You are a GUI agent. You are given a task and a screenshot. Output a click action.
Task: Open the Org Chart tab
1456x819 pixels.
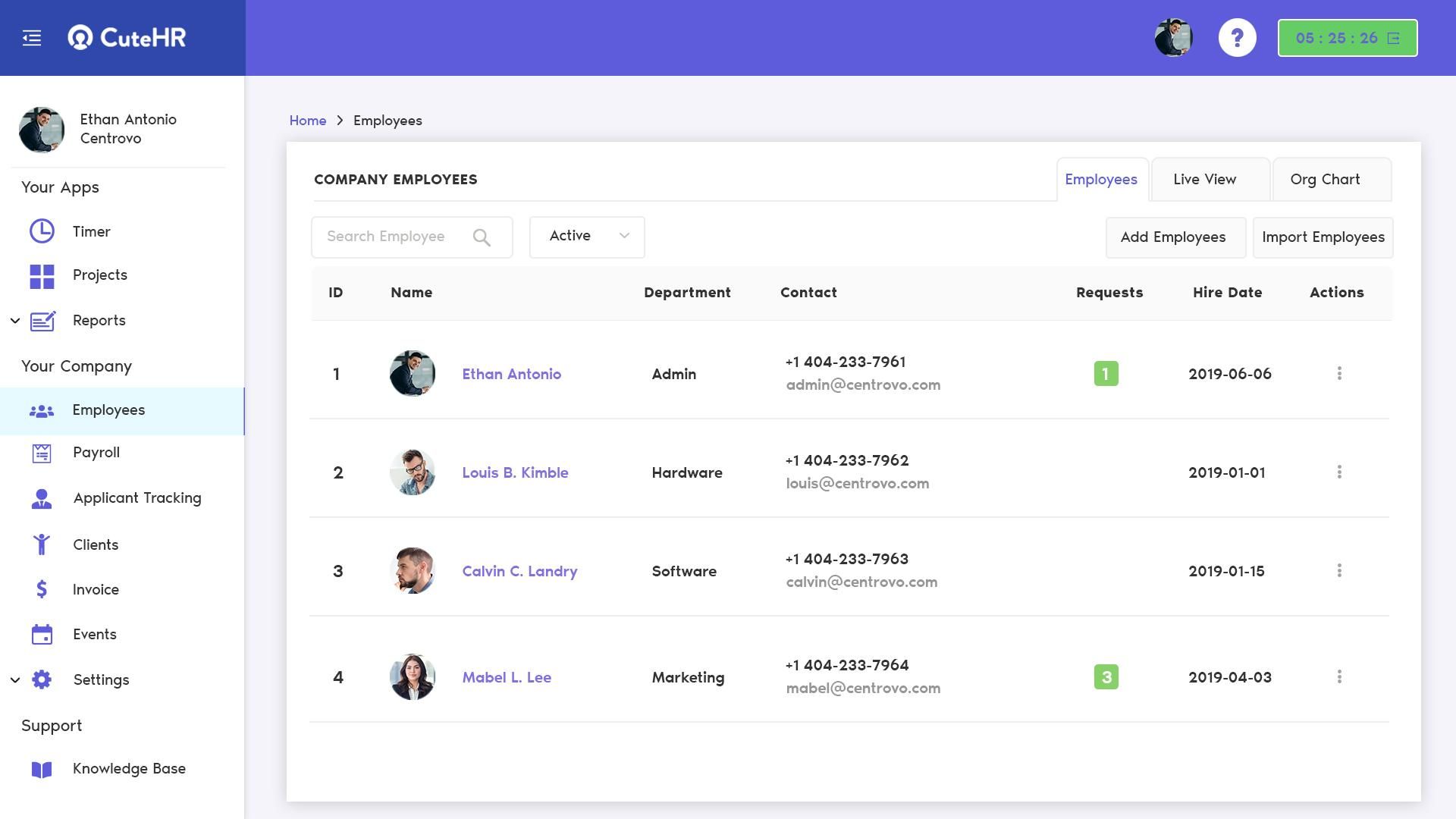tap(1325, 179)
